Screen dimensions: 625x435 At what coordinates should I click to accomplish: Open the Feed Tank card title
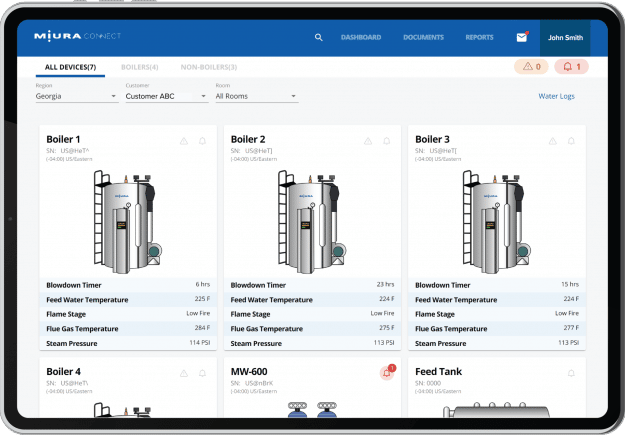tap(438, 372)
